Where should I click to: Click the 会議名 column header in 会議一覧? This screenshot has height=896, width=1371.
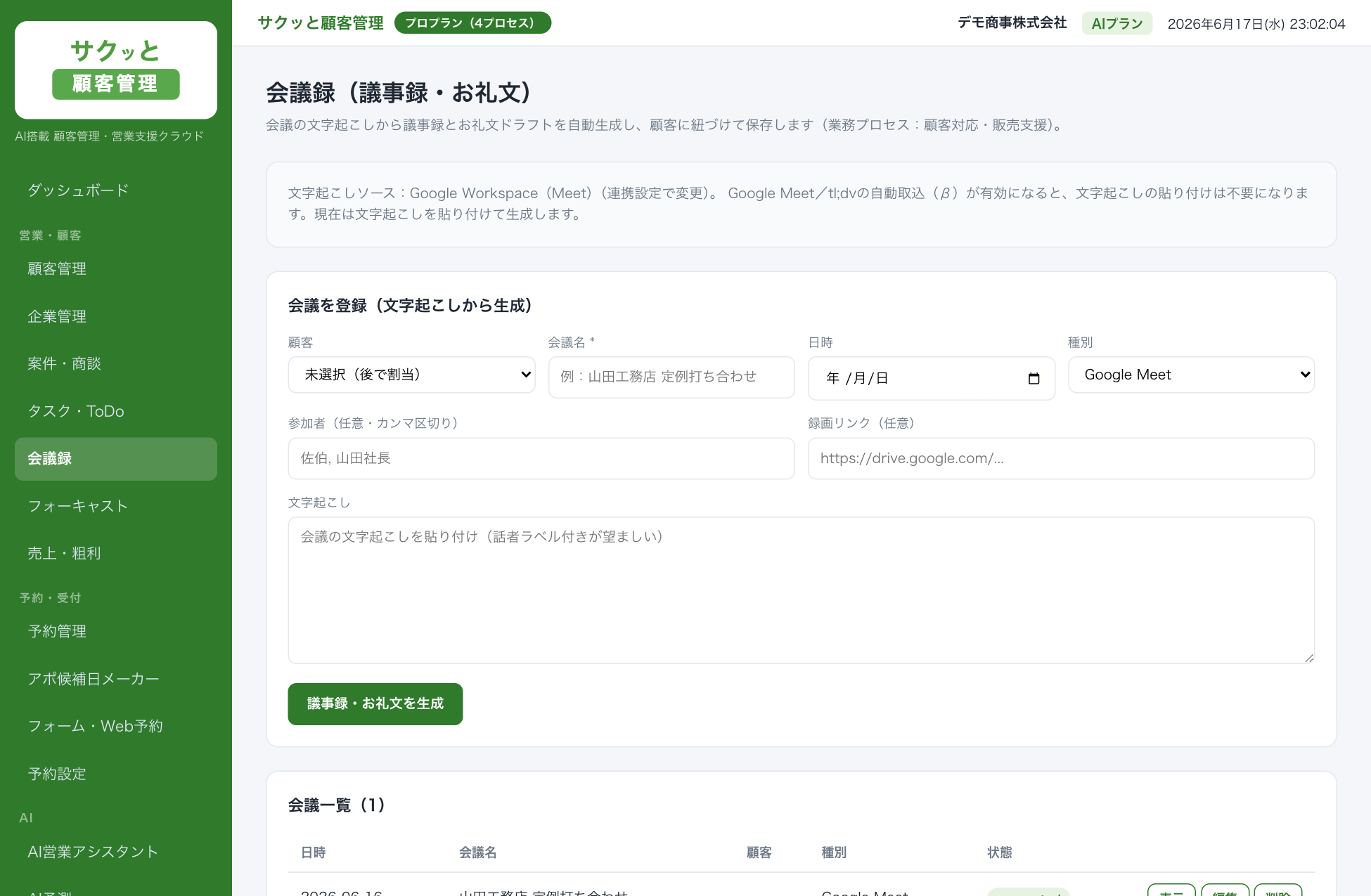478,852
